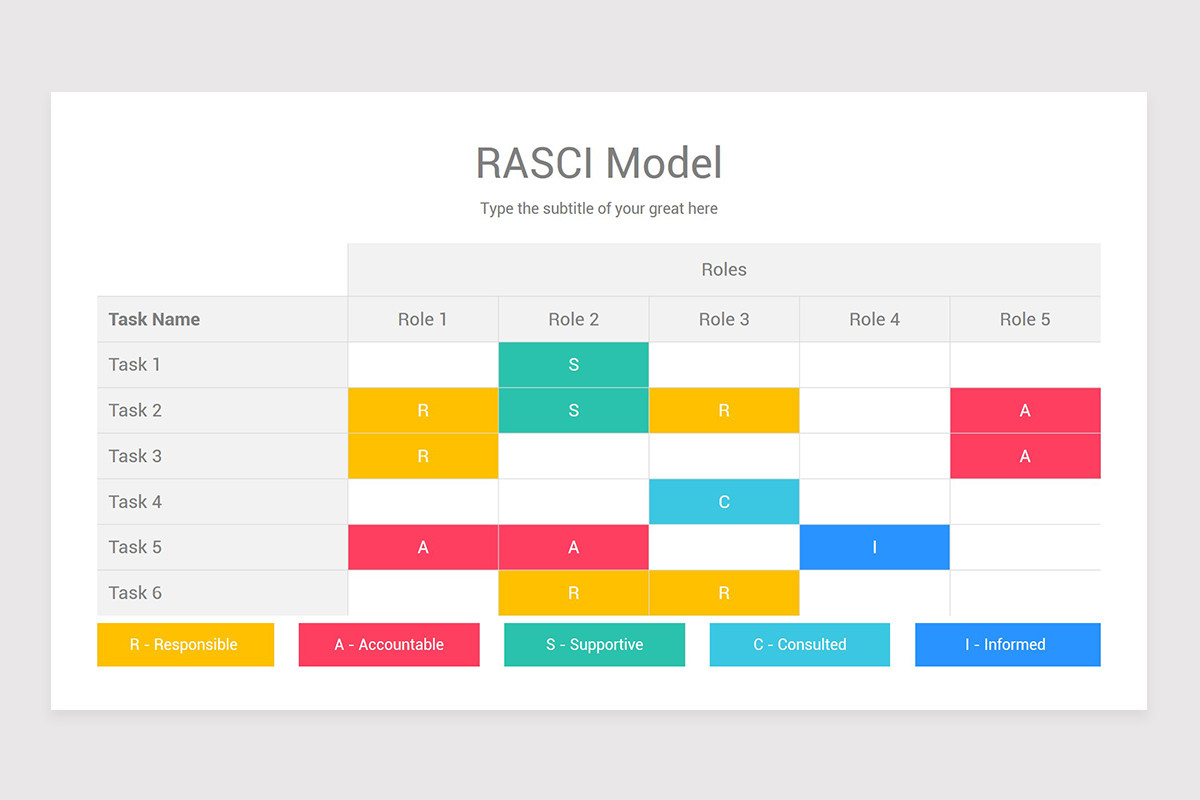Click the A cell for Task 5 Role 1

point(422,547)
